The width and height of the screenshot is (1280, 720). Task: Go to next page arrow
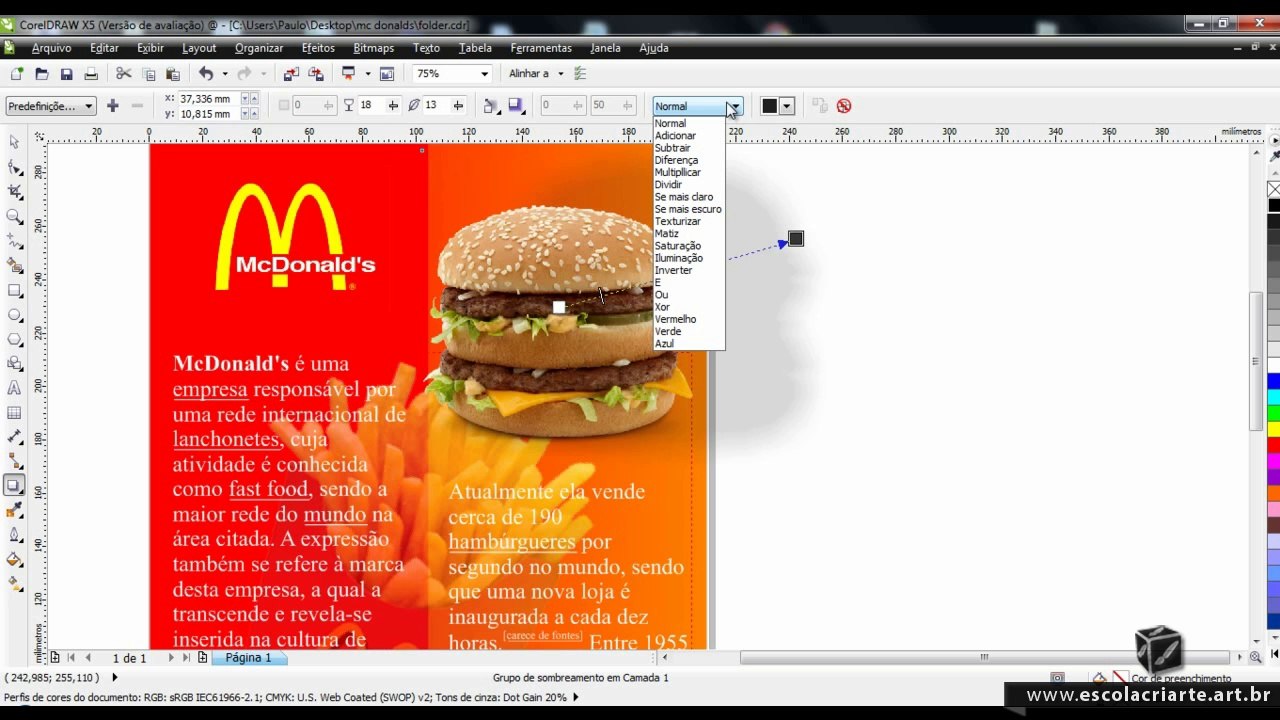coord(170,658)
